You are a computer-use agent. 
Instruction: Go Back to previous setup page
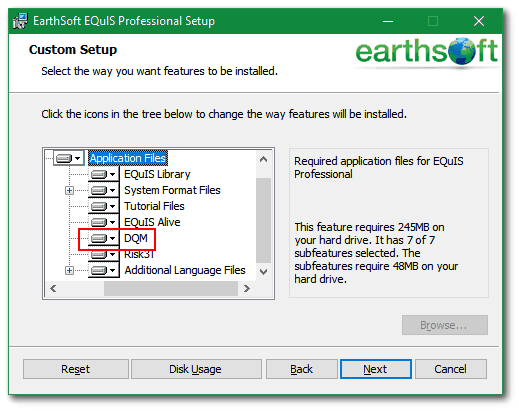tap(302, 369)
